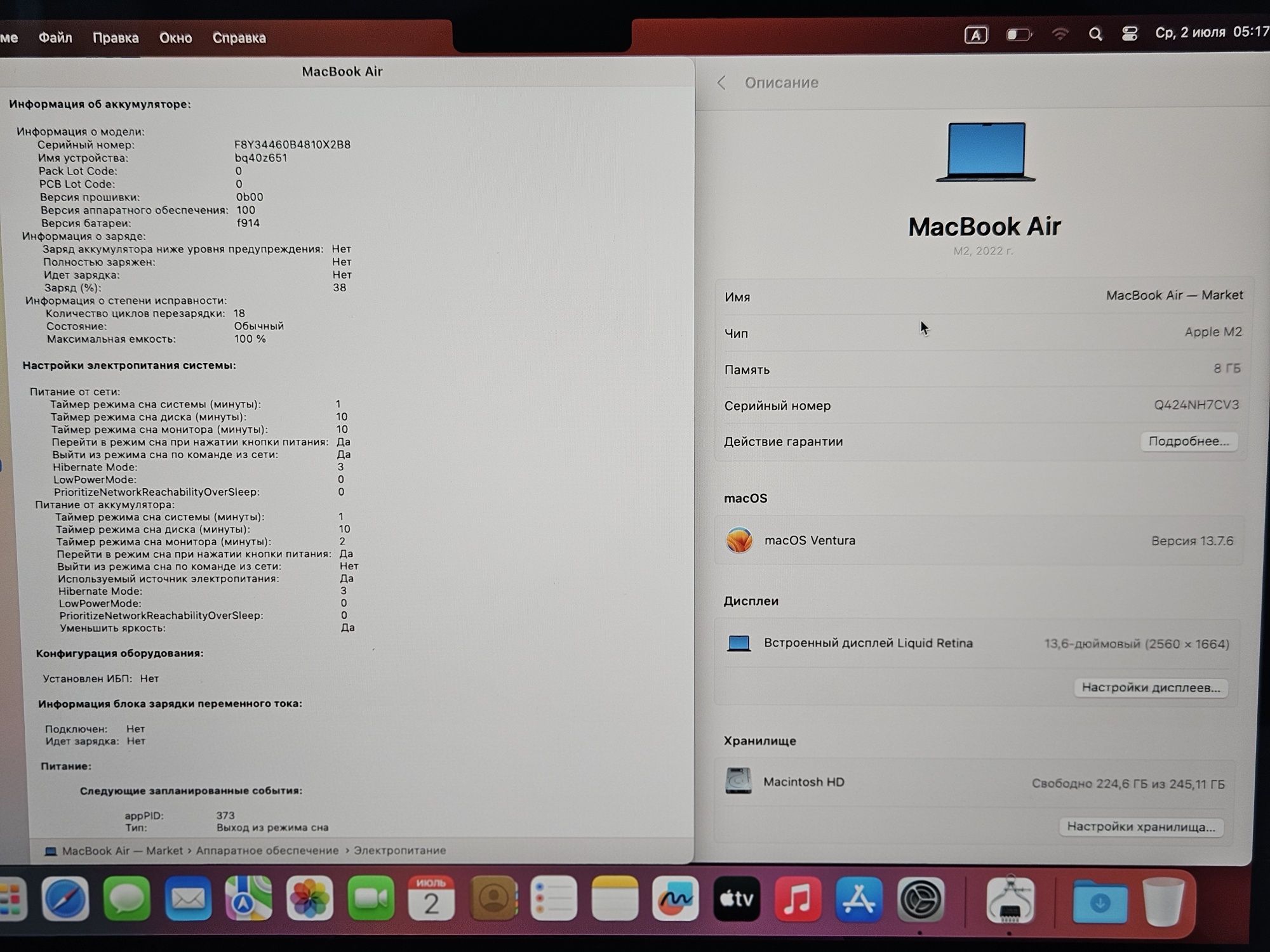Click 8 ГБ memory value
The width and height of the screenshot is (1270, 952).
tap(1227, 368)
